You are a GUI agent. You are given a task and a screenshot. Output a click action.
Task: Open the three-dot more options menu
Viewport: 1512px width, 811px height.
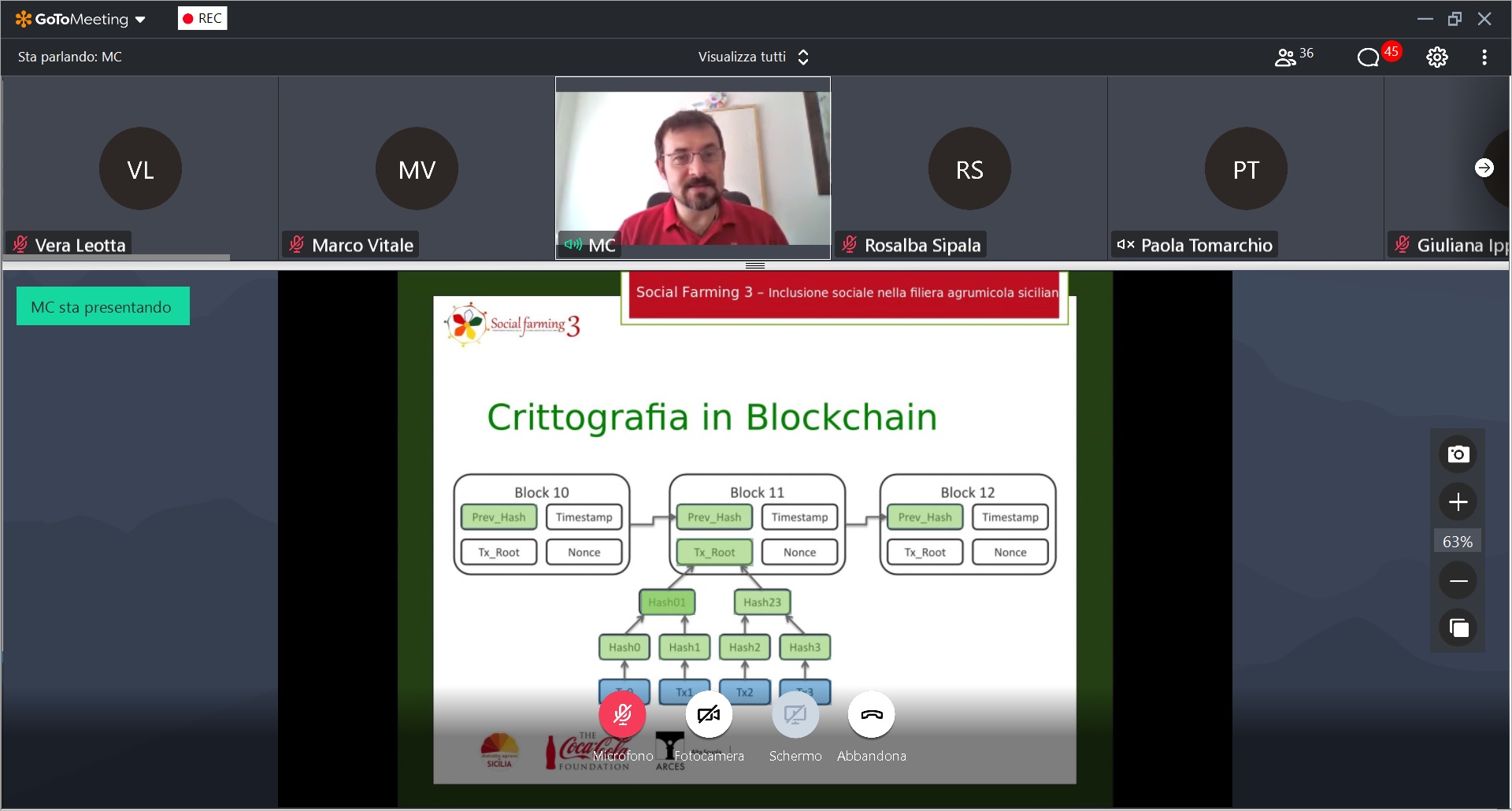(x=1484, y=57)
